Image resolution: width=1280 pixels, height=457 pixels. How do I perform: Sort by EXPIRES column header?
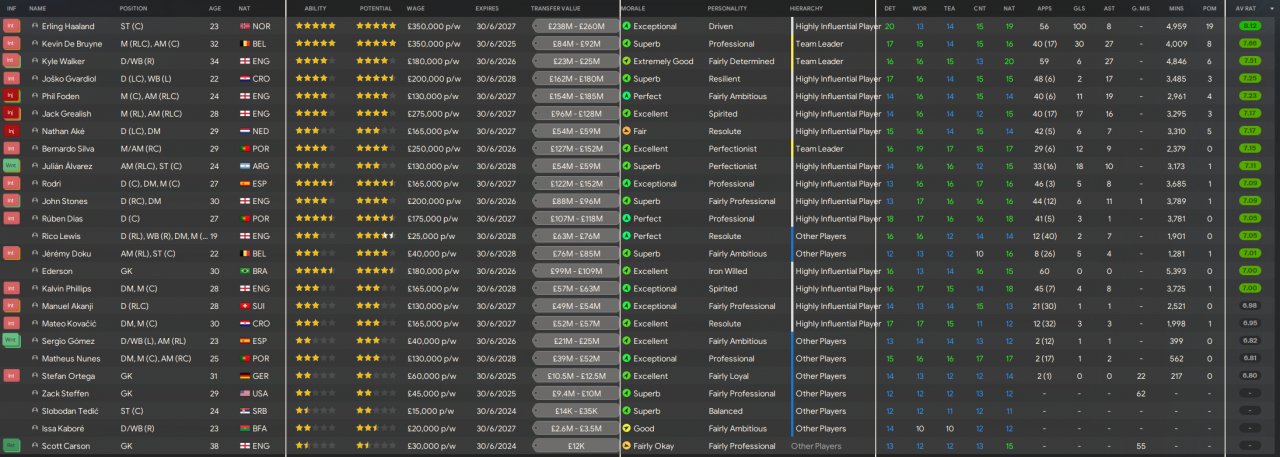pyautogui.click(x=487, y=8)
